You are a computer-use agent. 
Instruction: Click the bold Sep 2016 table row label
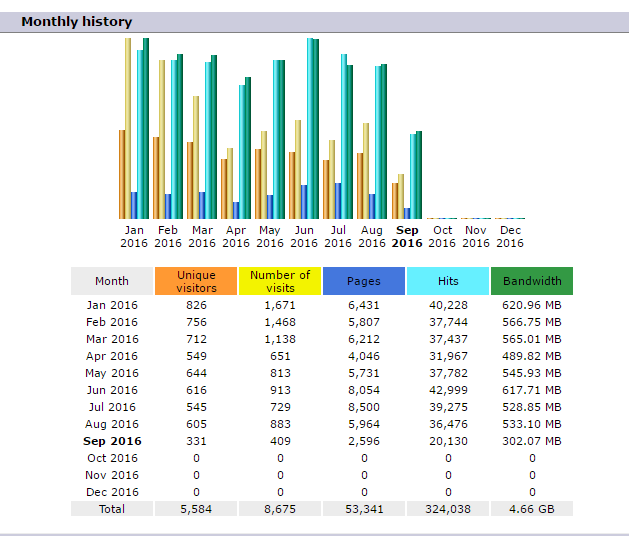(112, 441)
